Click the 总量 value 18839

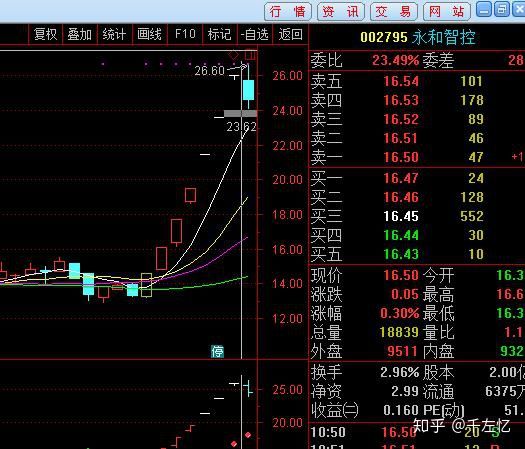tap(399, 332)
